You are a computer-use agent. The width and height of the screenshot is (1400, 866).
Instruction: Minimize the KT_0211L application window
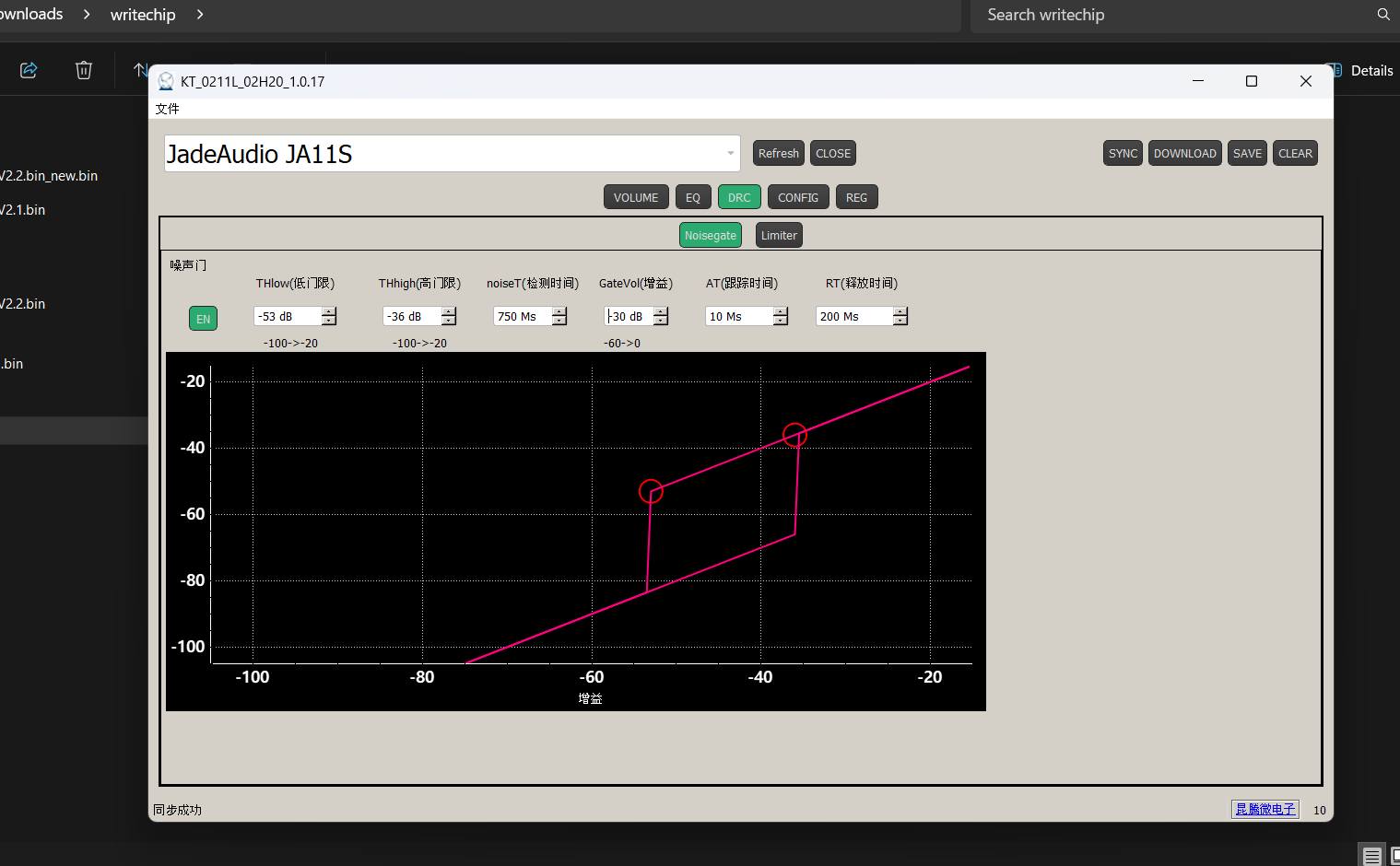(1198, 81)
